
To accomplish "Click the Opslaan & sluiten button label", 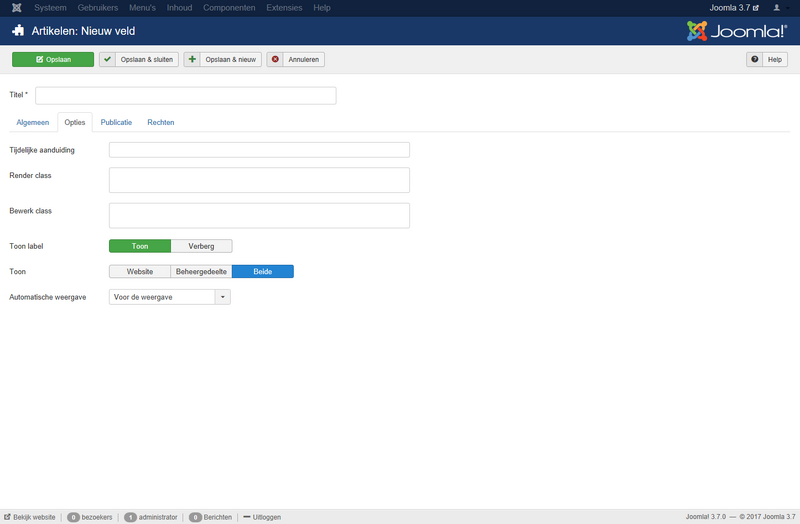I will (147, 59).
